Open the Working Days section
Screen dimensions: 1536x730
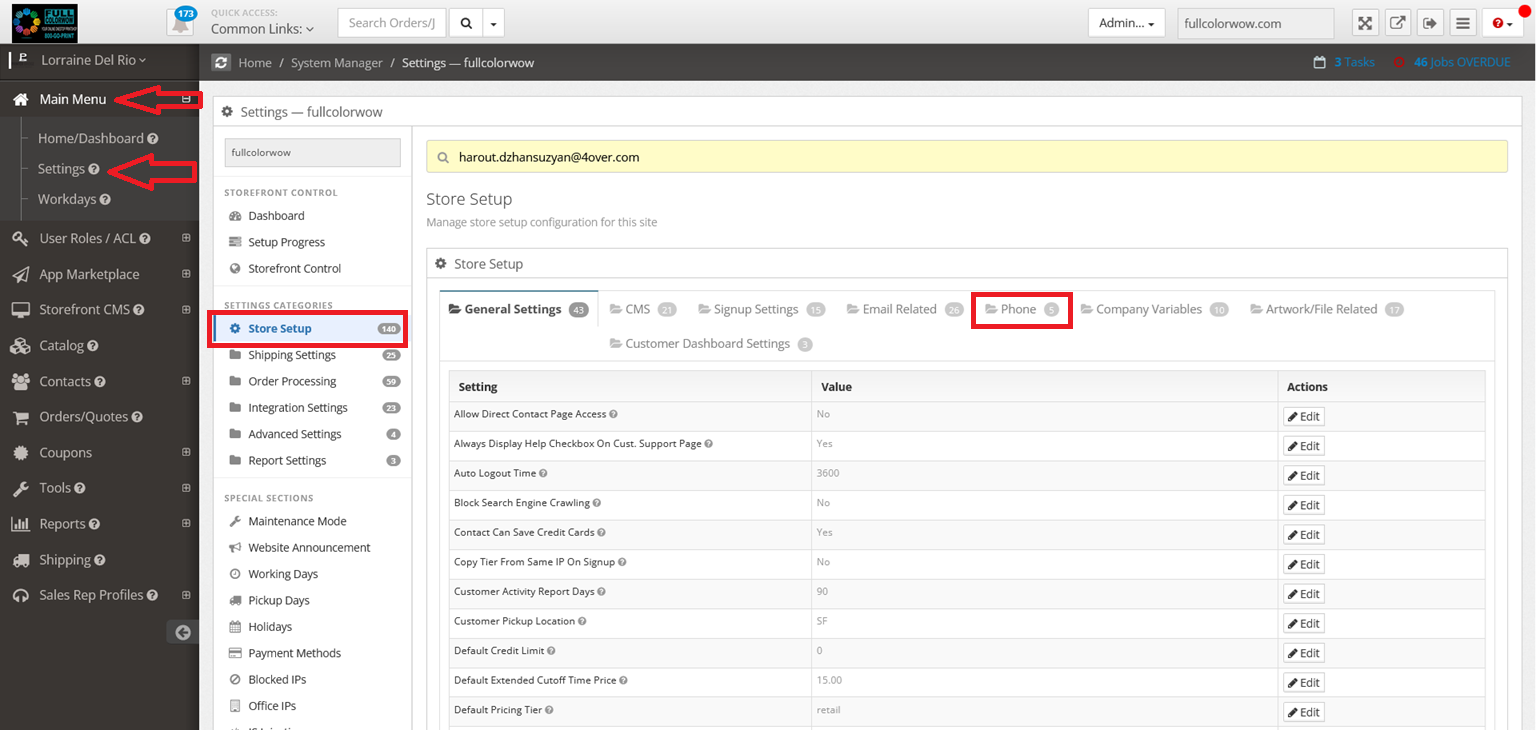283,574
